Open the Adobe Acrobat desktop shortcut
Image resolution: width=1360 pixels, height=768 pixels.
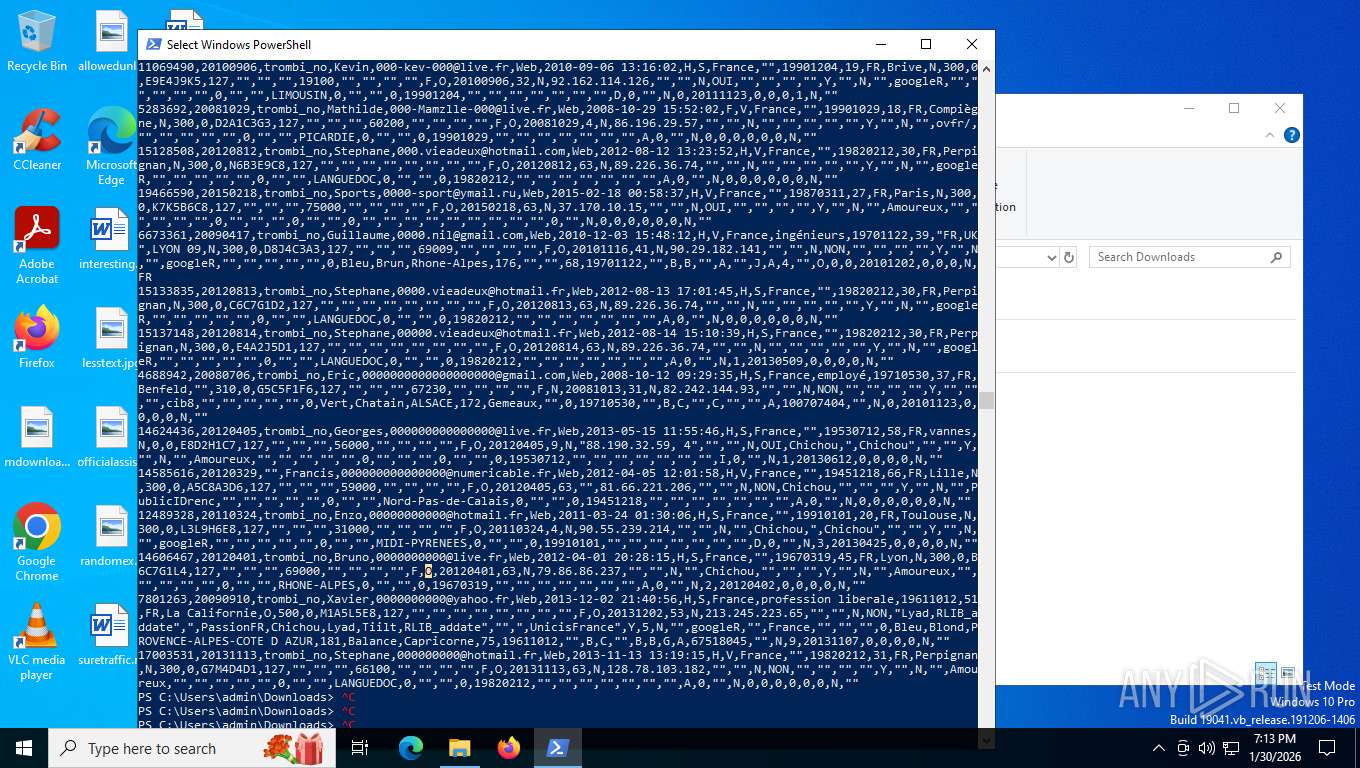[37, 246]
